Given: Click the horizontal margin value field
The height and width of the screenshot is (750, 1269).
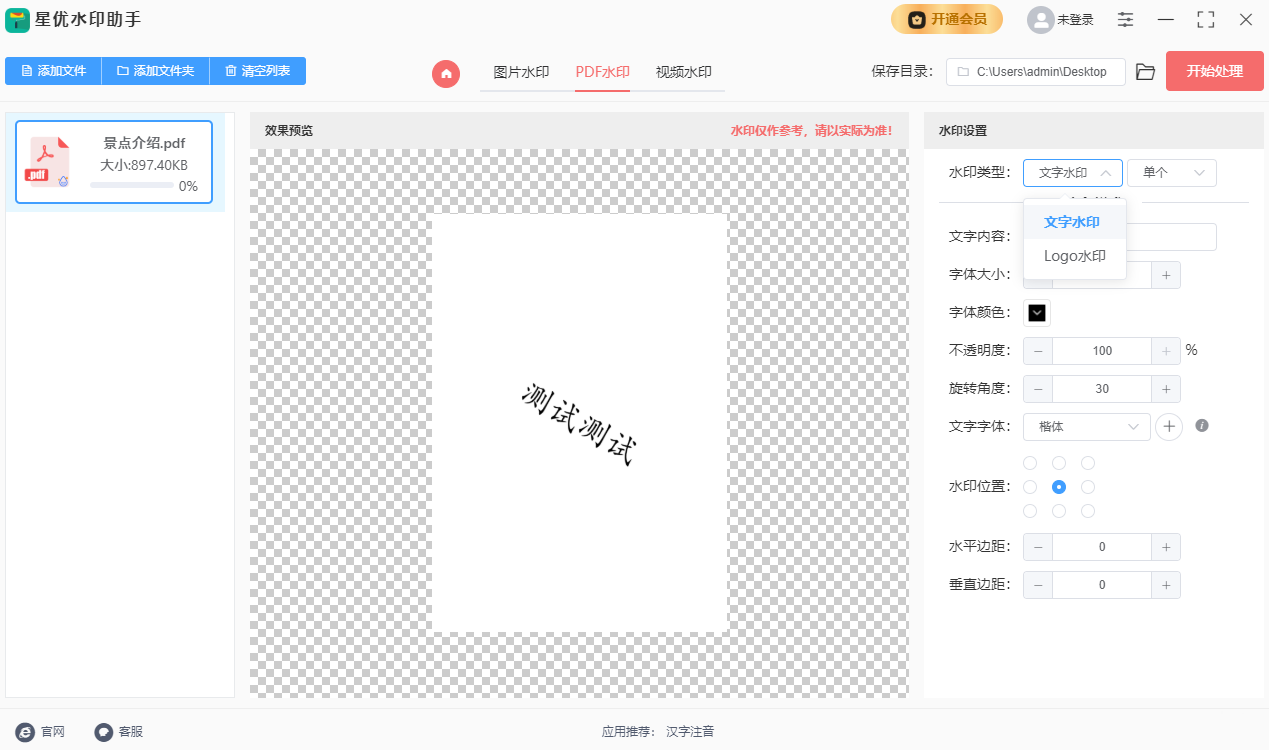Looking at the screenshot, I should coord(1102,547).
